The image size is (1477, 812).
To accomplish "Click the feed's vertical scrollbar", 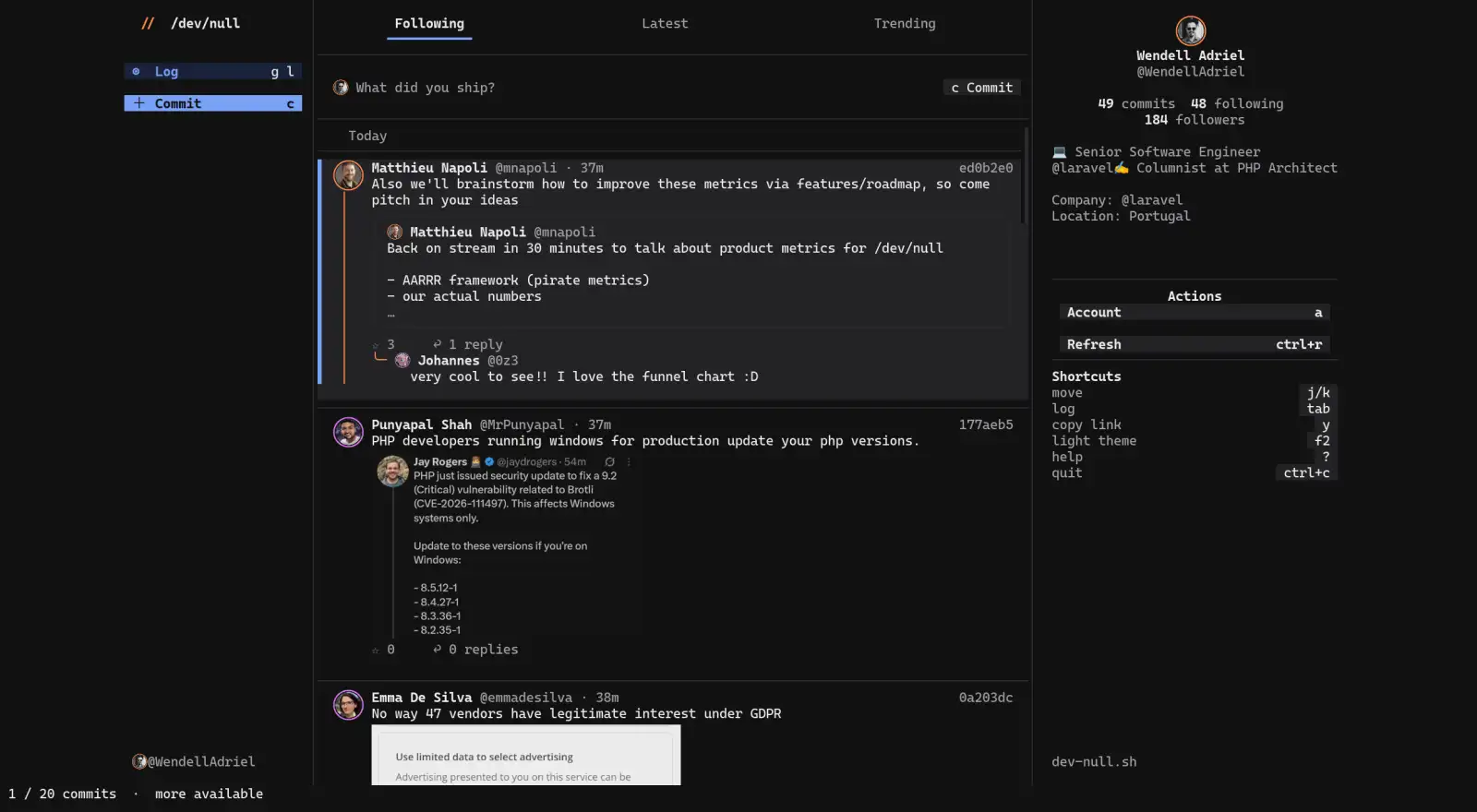I will [x=1025, y=175].
